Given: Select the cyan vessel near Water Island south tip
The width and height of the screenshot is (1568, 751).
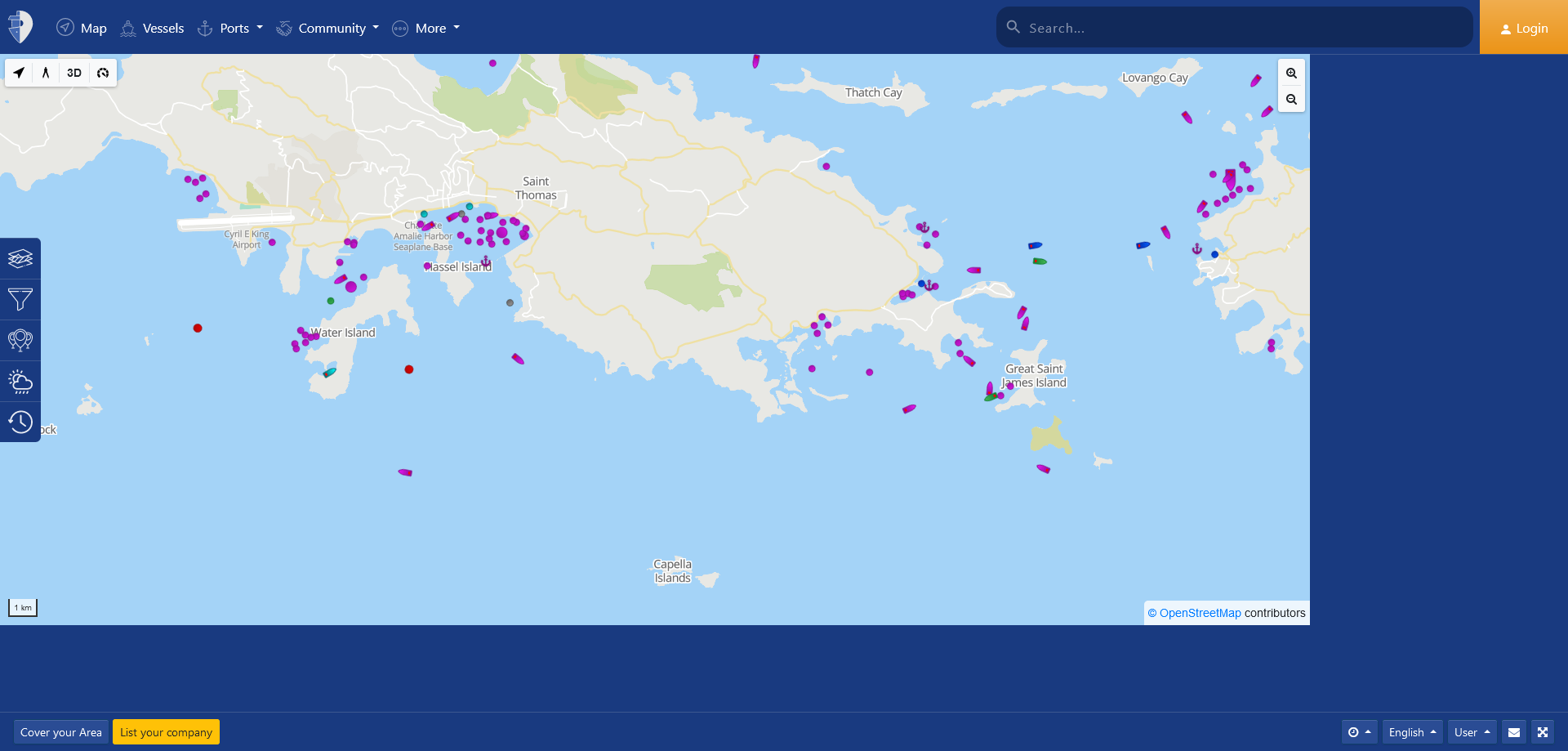Looking at the screenshot, I should [x=329, y=373].
